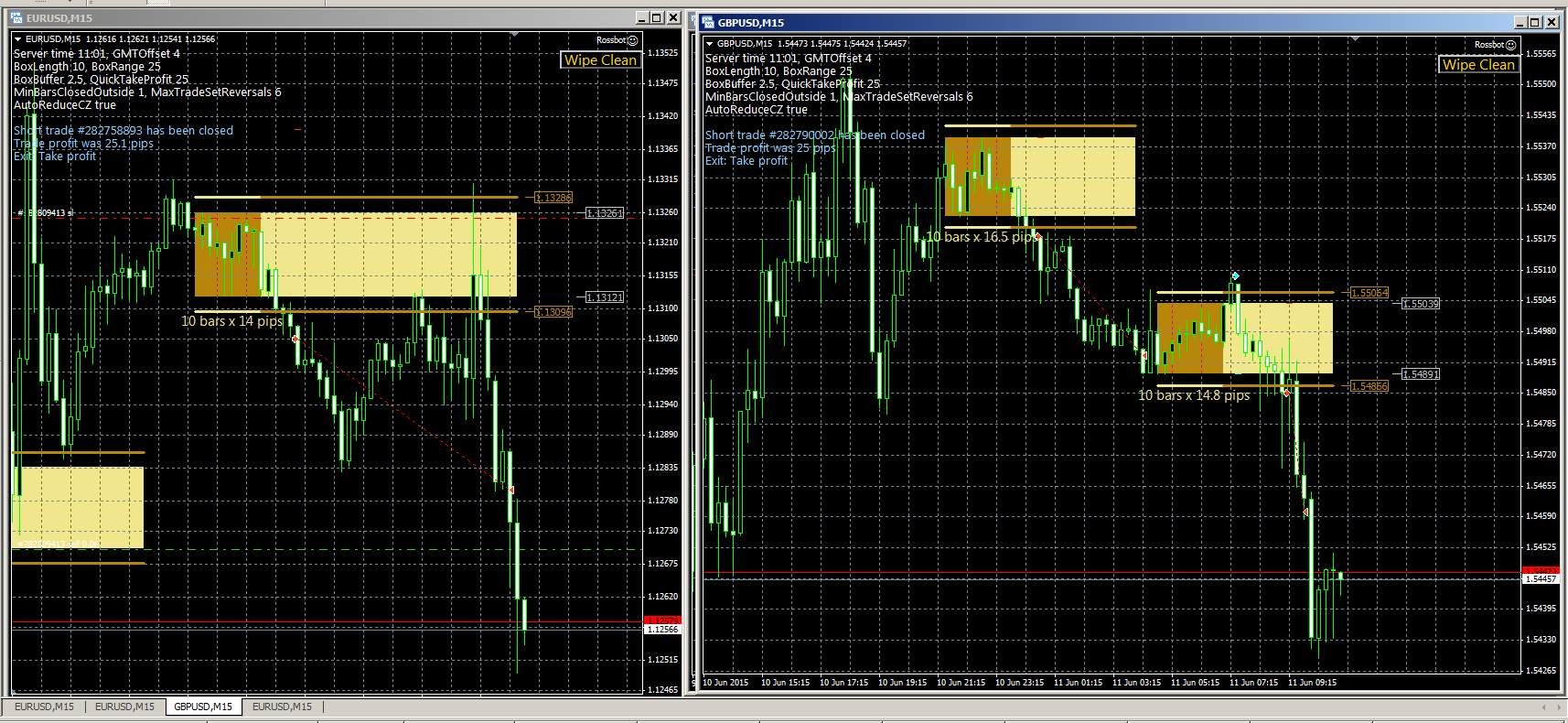This screenshot has width=1568, height=723.
Task: Select the 1.54866 price label on GBPUSD chart
Action: (1369, 386)
